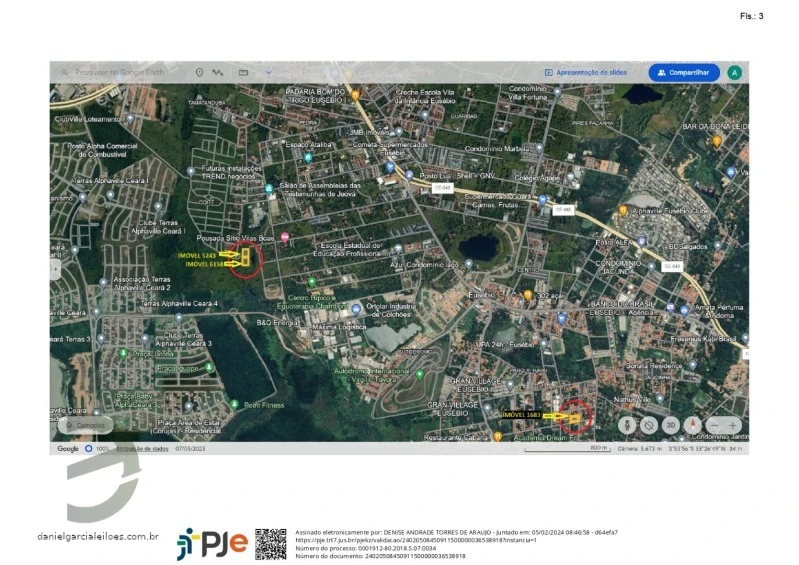The image size is (799, 565).
Task: Open the account avatar 'A'
Action: [x=734, y=73]
